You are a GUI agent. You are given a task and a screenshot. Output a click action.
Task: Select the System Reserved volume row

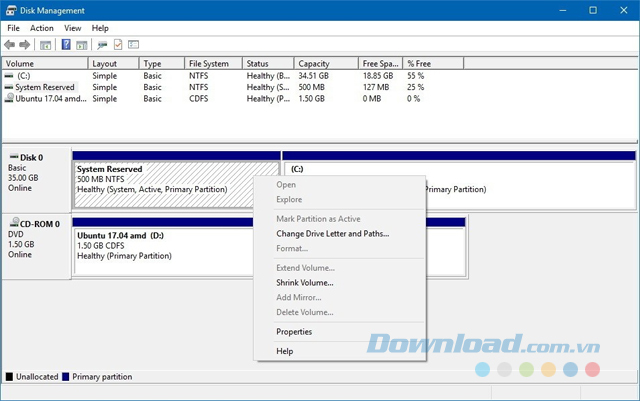coord(233,87)
